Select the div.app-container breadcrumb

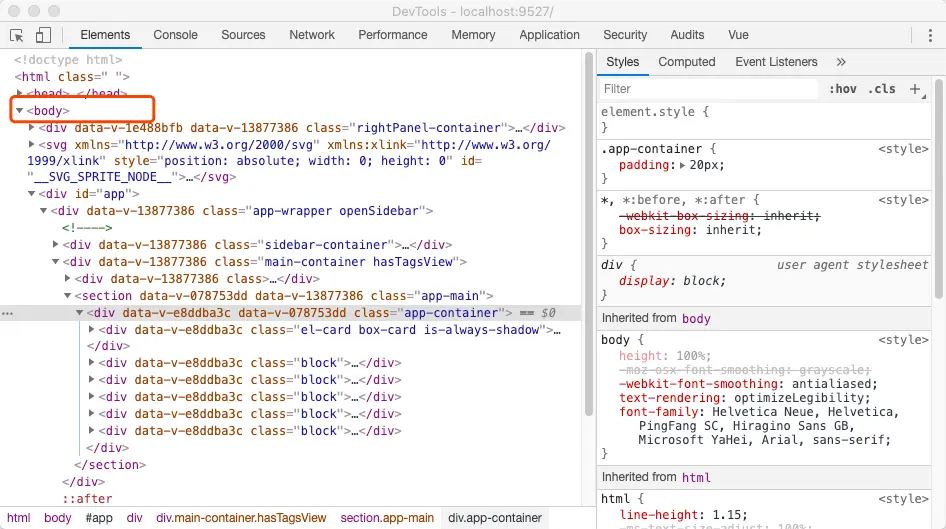click(495, 518)
